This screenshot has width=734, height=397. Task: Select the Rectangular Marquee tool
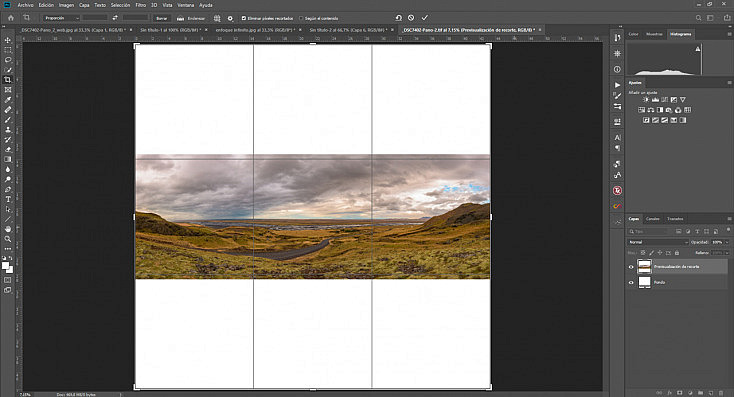coord(7,50)
